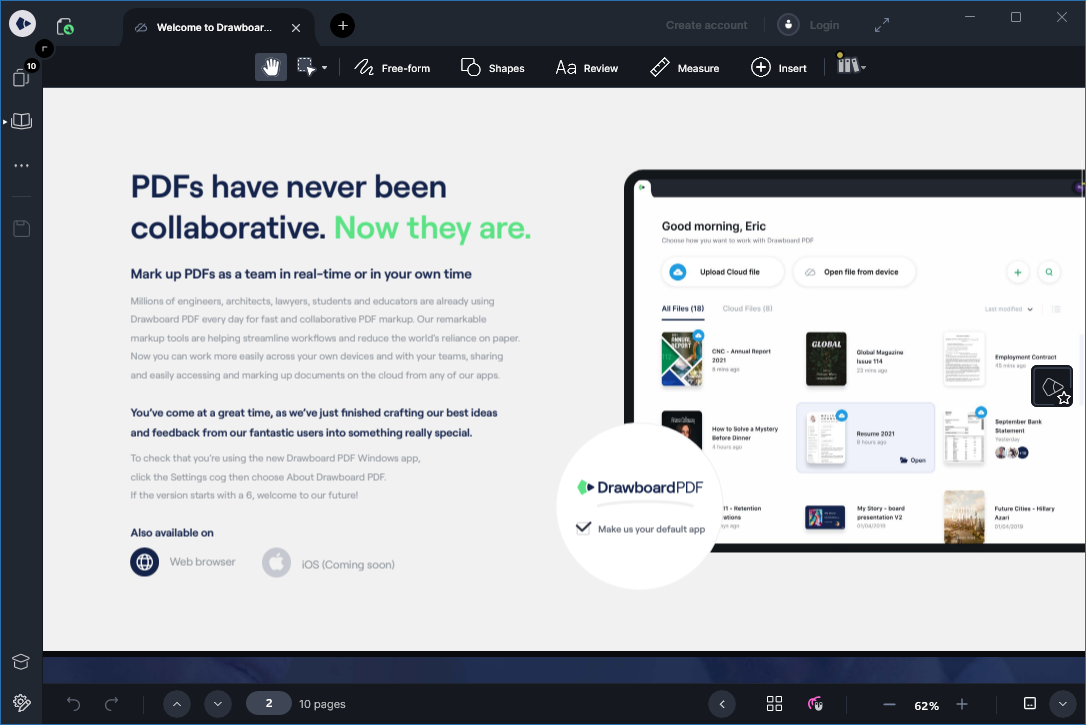Viewport: 1086px width, 725px height.
Task: Click the Undo arrow
Action: [x=73, y=704]
